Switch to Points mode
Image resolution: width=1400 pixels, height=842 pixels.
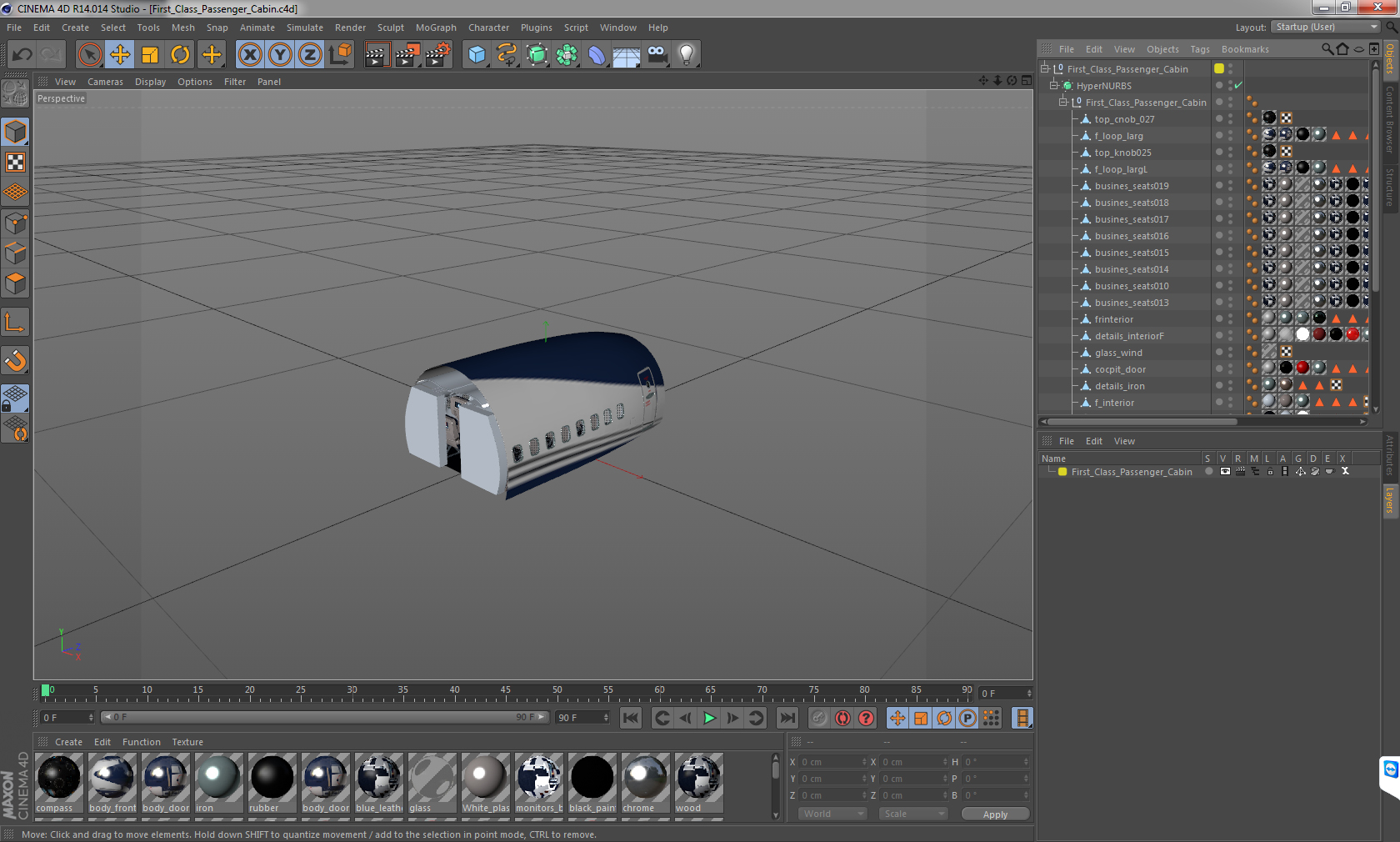pyautogui.click(x=15, y=223)
